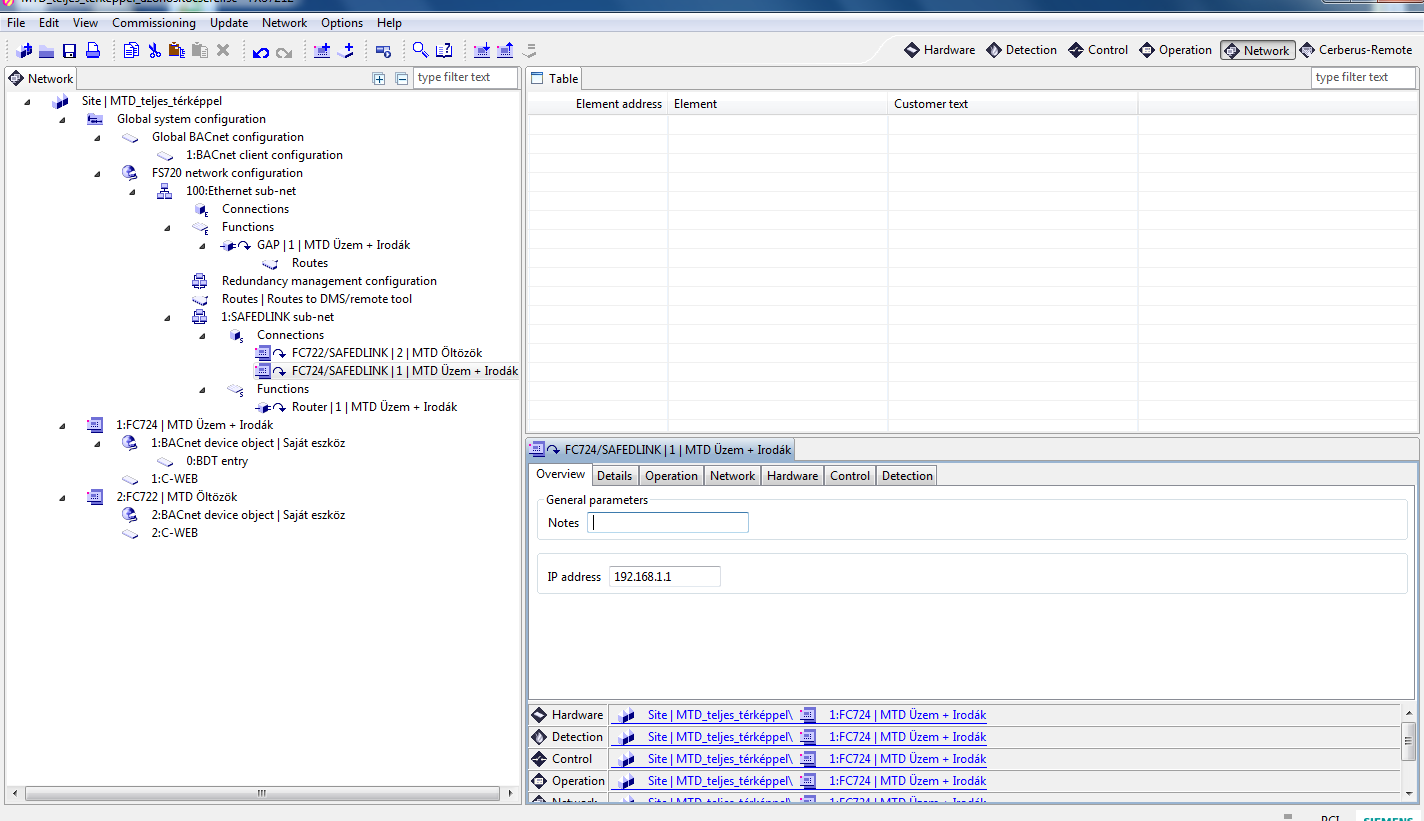Switch to Hardware task card
This screenshot has height=821, width=1424.
939,50
